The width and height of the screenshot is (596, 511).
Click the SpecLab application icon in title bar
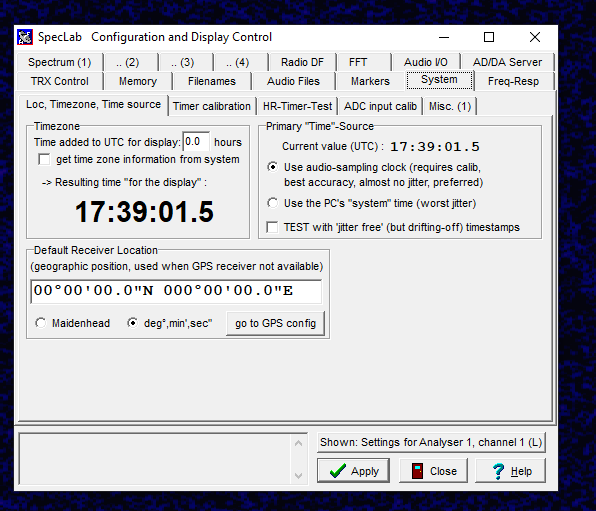click(25, 37)
